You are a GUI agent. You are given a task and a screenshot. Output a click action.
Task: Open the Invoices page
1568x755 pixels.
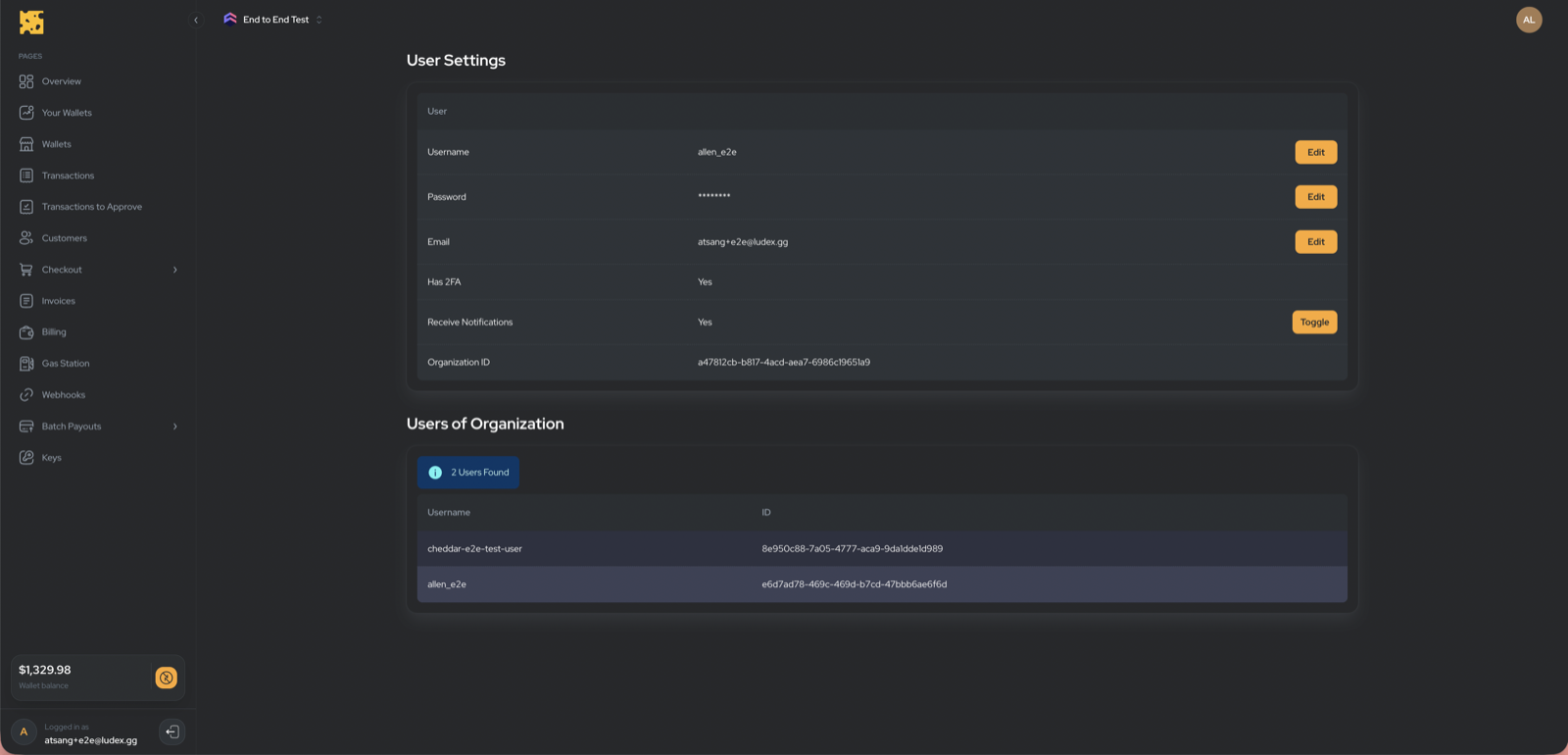58,301
